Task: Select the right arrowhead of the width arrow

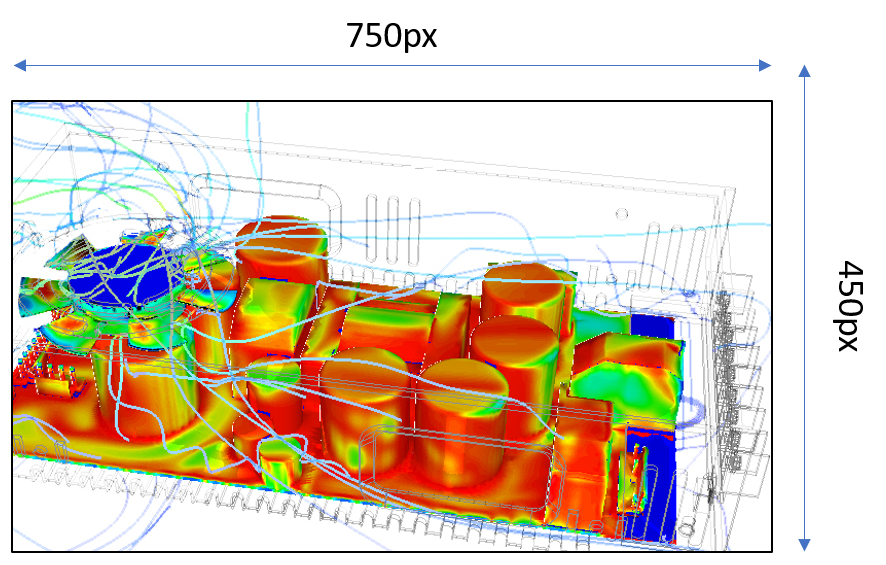Action: click(765, 66)
